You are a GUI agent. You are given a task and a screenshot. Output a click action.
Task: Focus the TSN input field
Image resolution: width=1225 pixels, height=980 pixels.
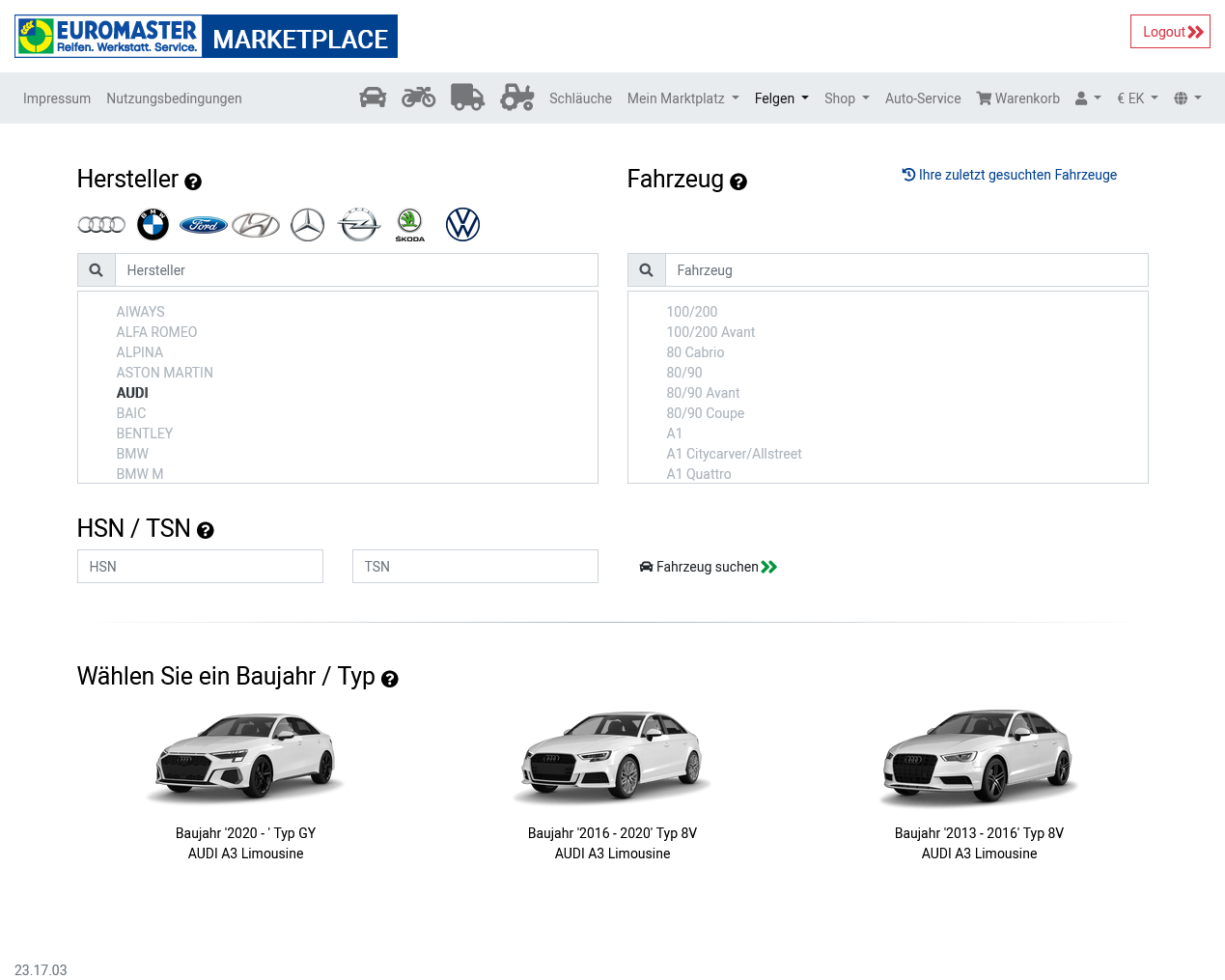click(x=475, y=567)
